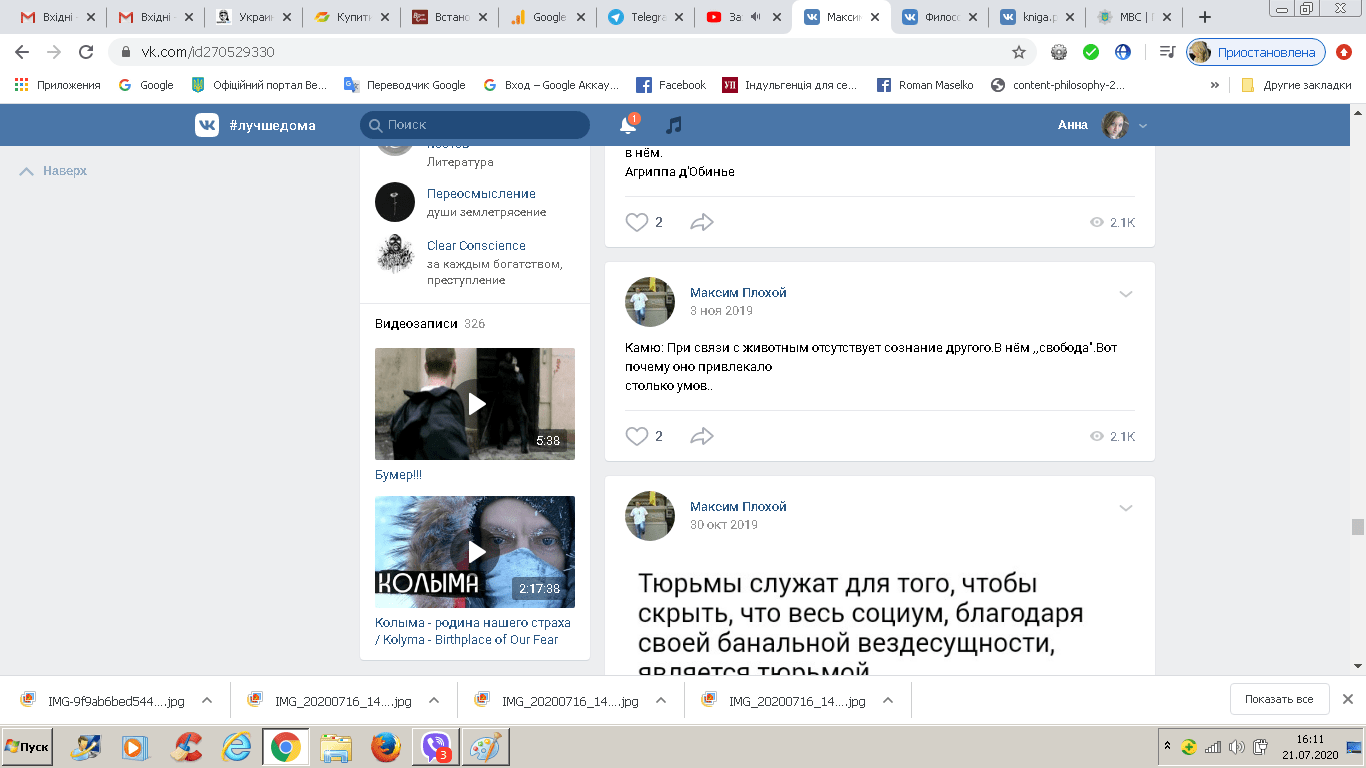Click Показать все downloads button
The height and width of the screenshot is (768, 1366).
pos(1279,699)
